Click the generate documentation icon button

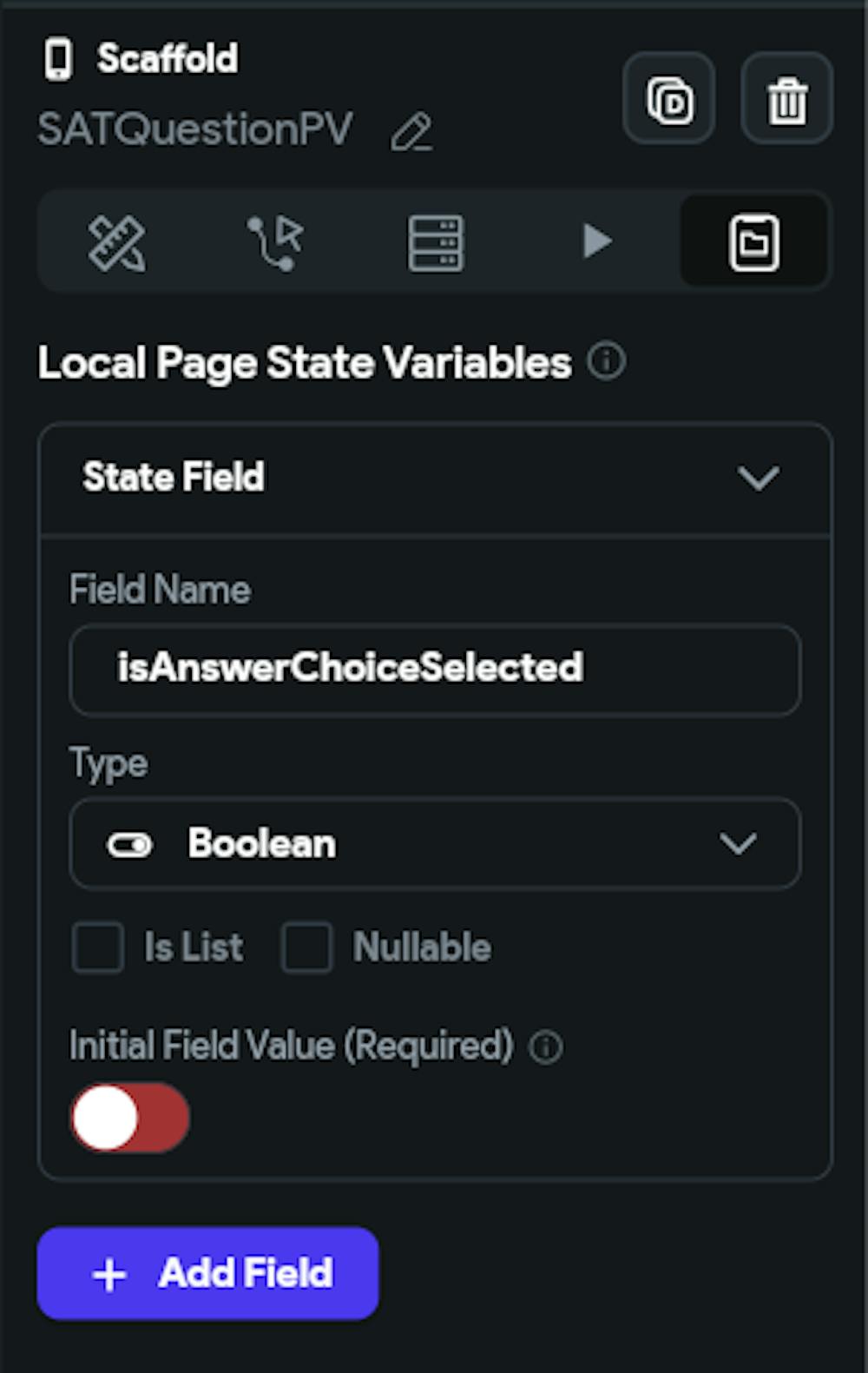pyautogui.click(x=669, y=100)
